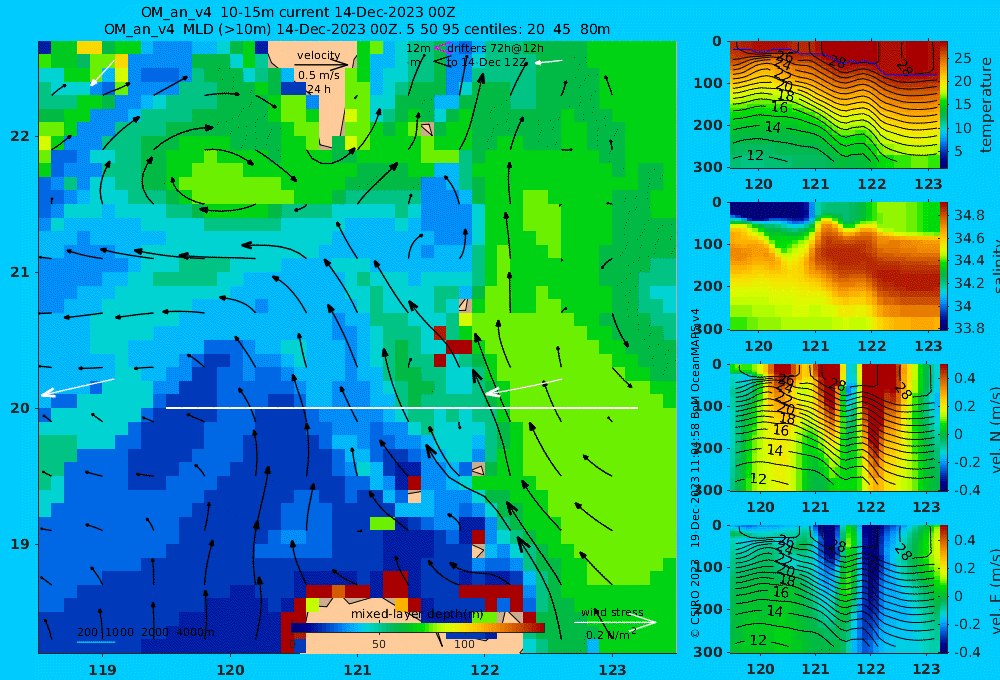Click the '14' isotherm label in temperature panel

click(x=772, y=128)
